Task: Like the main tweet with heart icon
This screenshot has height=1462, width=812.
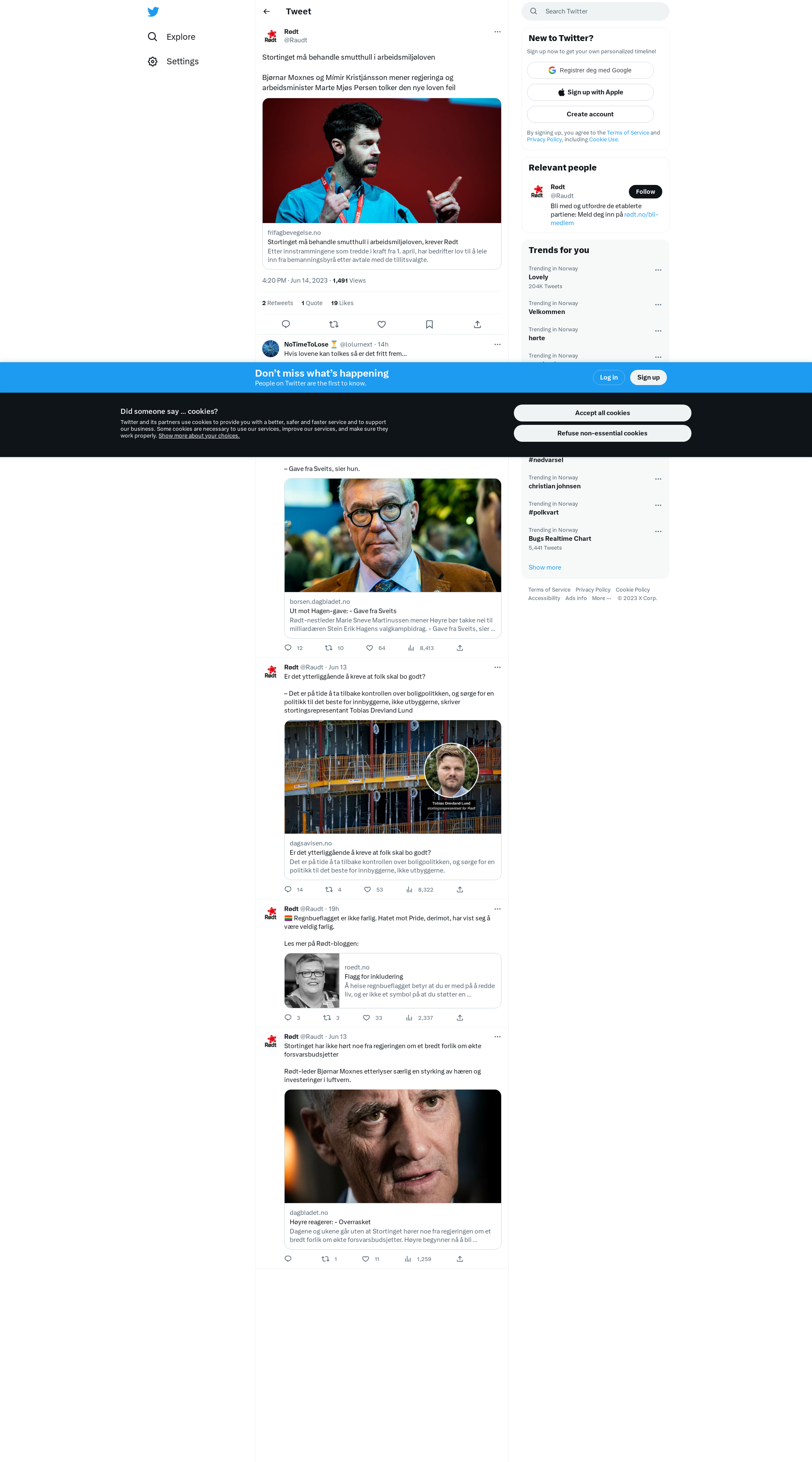Action: (381, 324)
